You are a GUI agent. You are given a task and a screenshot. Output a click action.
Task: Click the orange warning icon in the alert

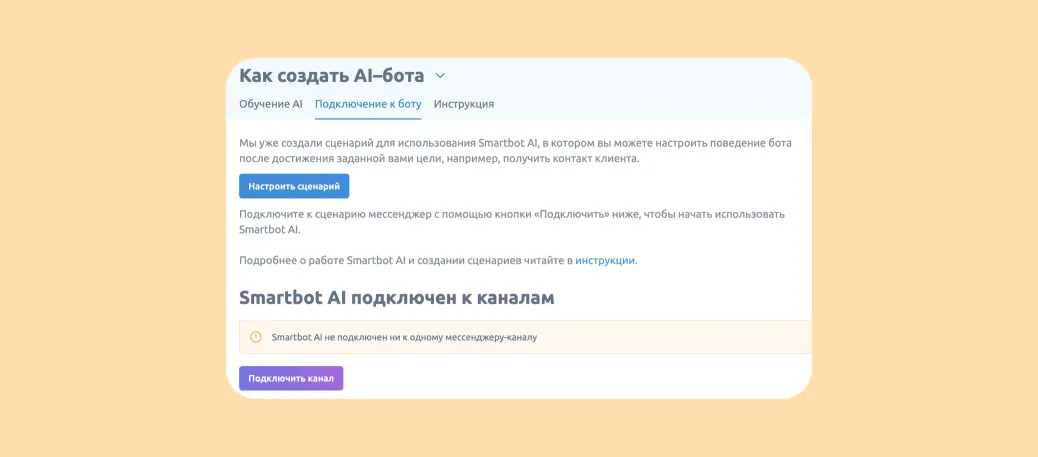pyautogui.click(x=256, y=337)
